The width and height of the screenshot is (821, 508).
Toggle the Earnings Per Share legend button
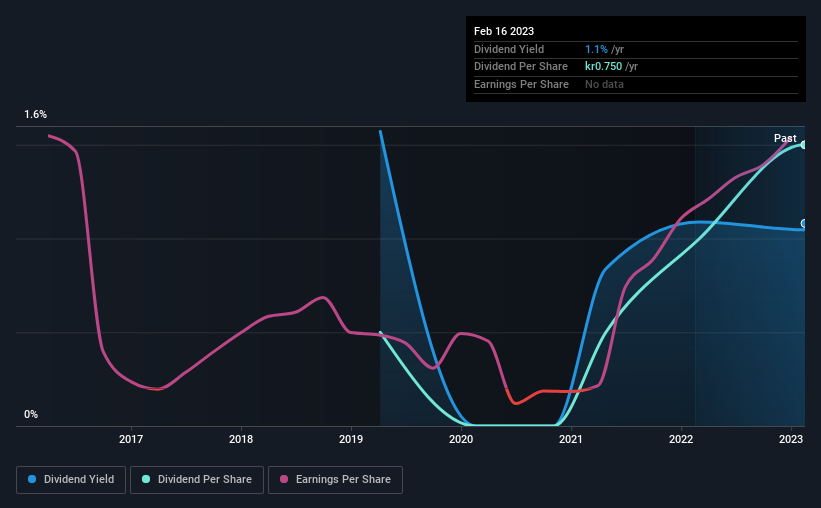335,480
